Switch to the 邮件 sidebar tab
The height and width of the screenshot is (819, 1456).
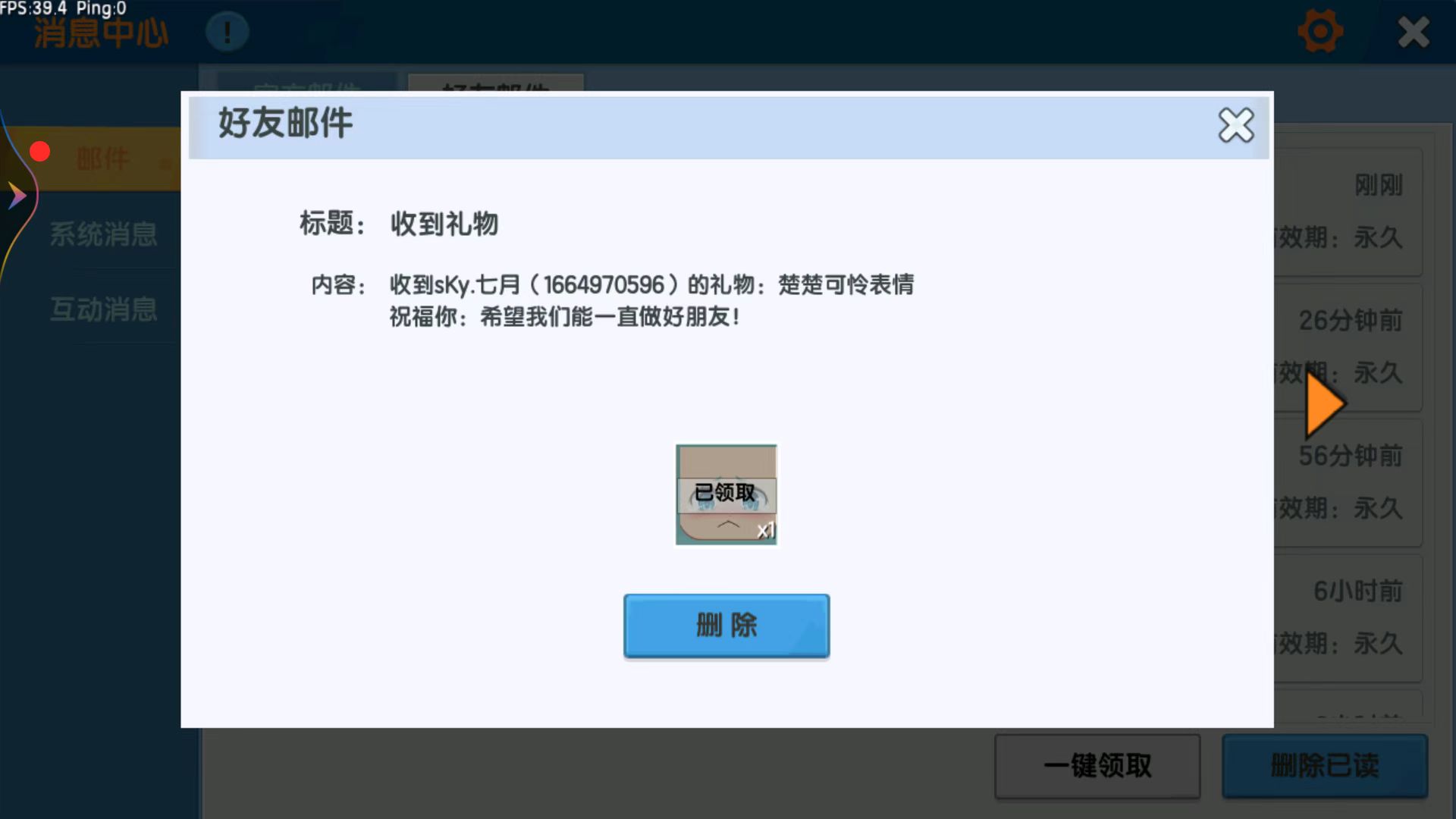[x=102, y=159]
